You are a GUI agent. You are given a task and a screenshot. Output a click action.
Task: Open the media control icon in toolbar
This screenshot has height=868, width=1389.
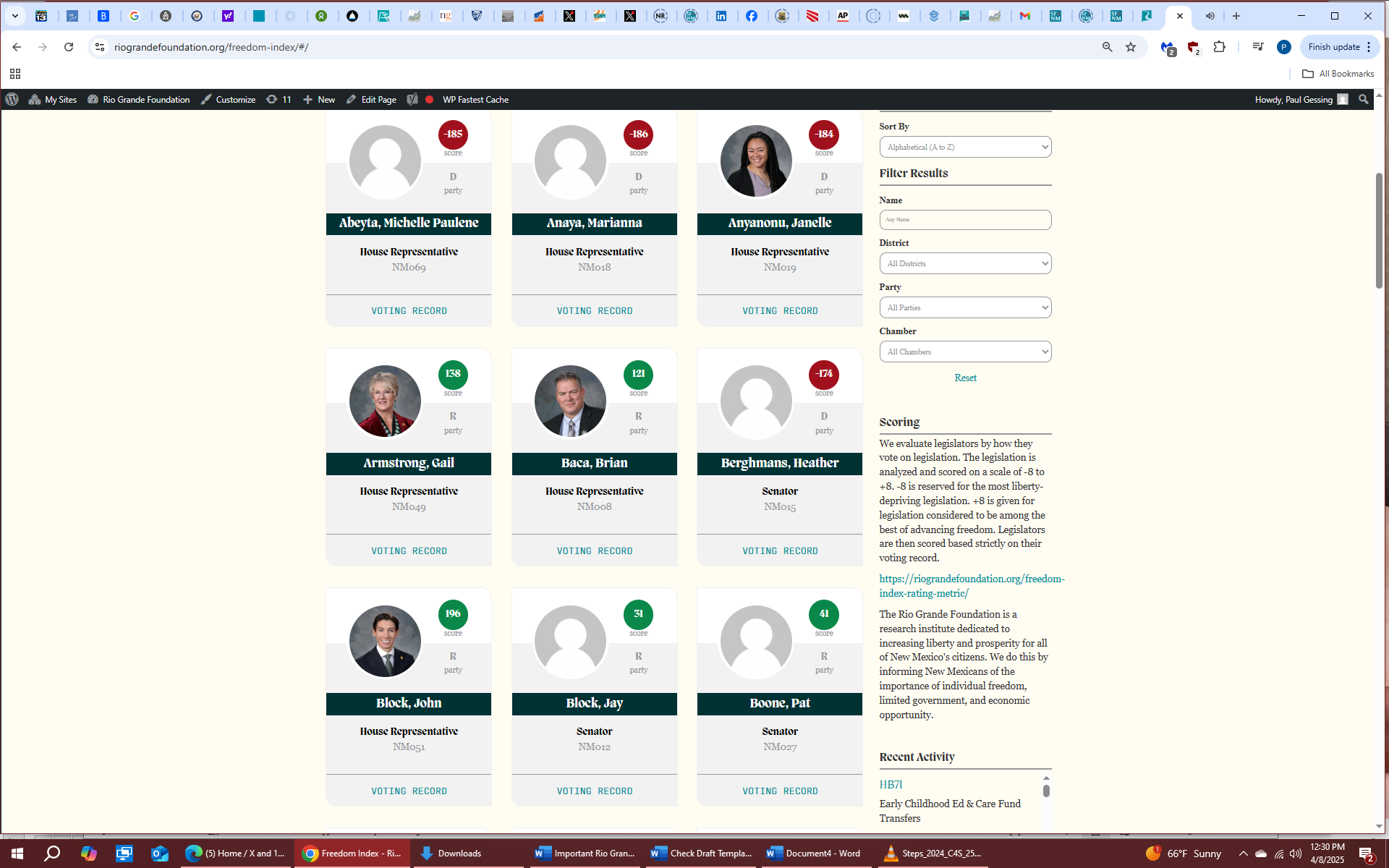click(1258, 47)
